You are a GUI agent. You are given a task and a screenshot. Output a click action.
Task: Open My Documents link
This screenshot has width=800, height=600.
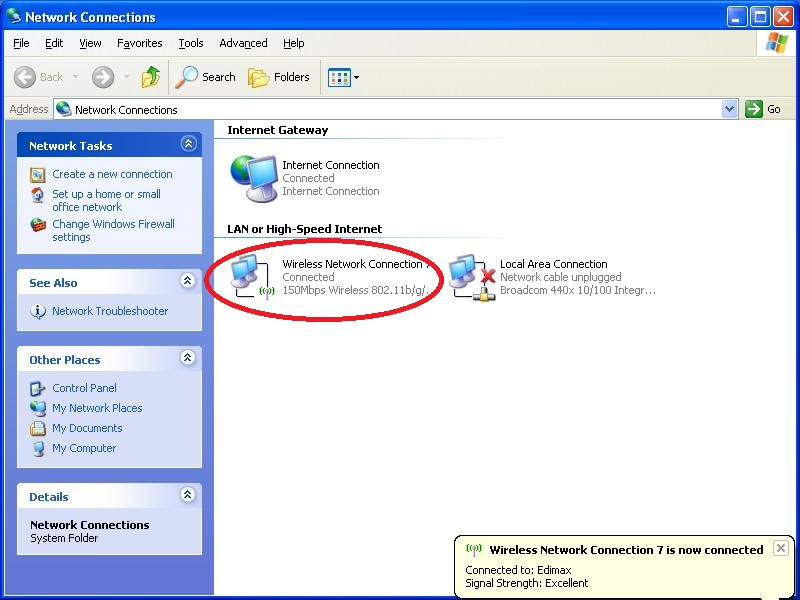[x=87, y=428]
